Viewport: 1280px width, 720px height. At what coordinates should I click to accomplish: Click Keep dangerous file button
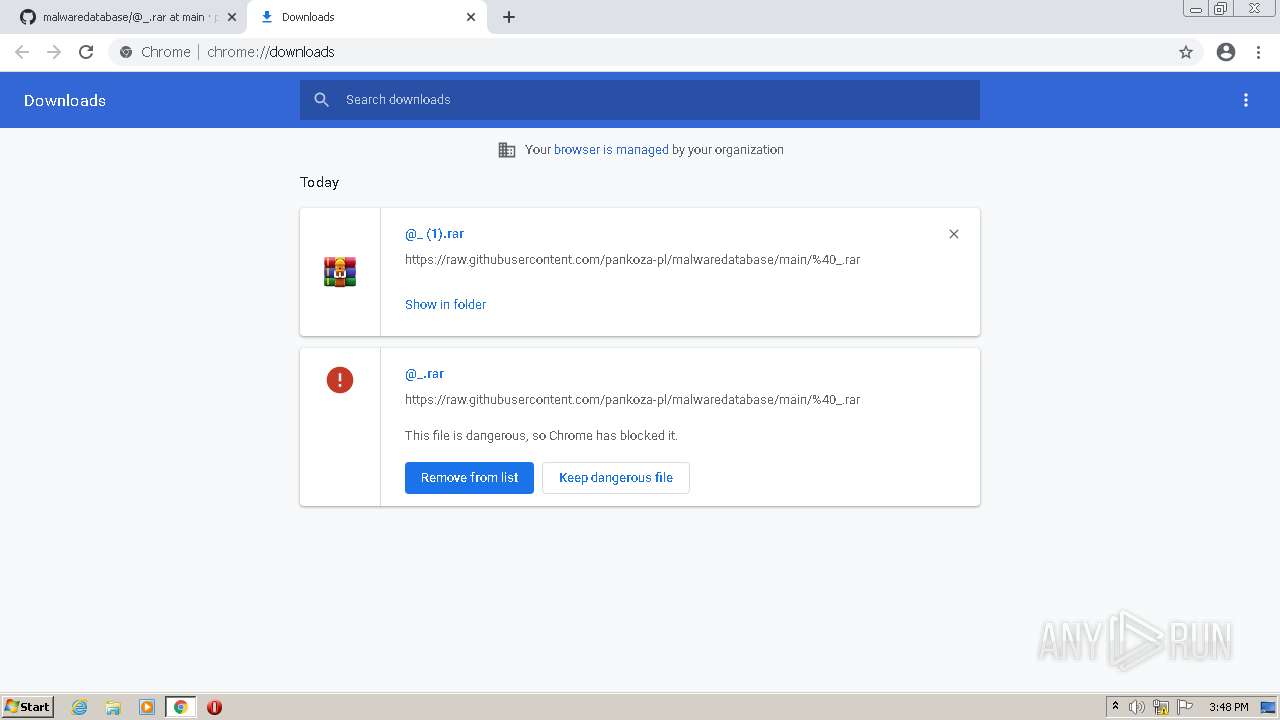coord(616,478)
